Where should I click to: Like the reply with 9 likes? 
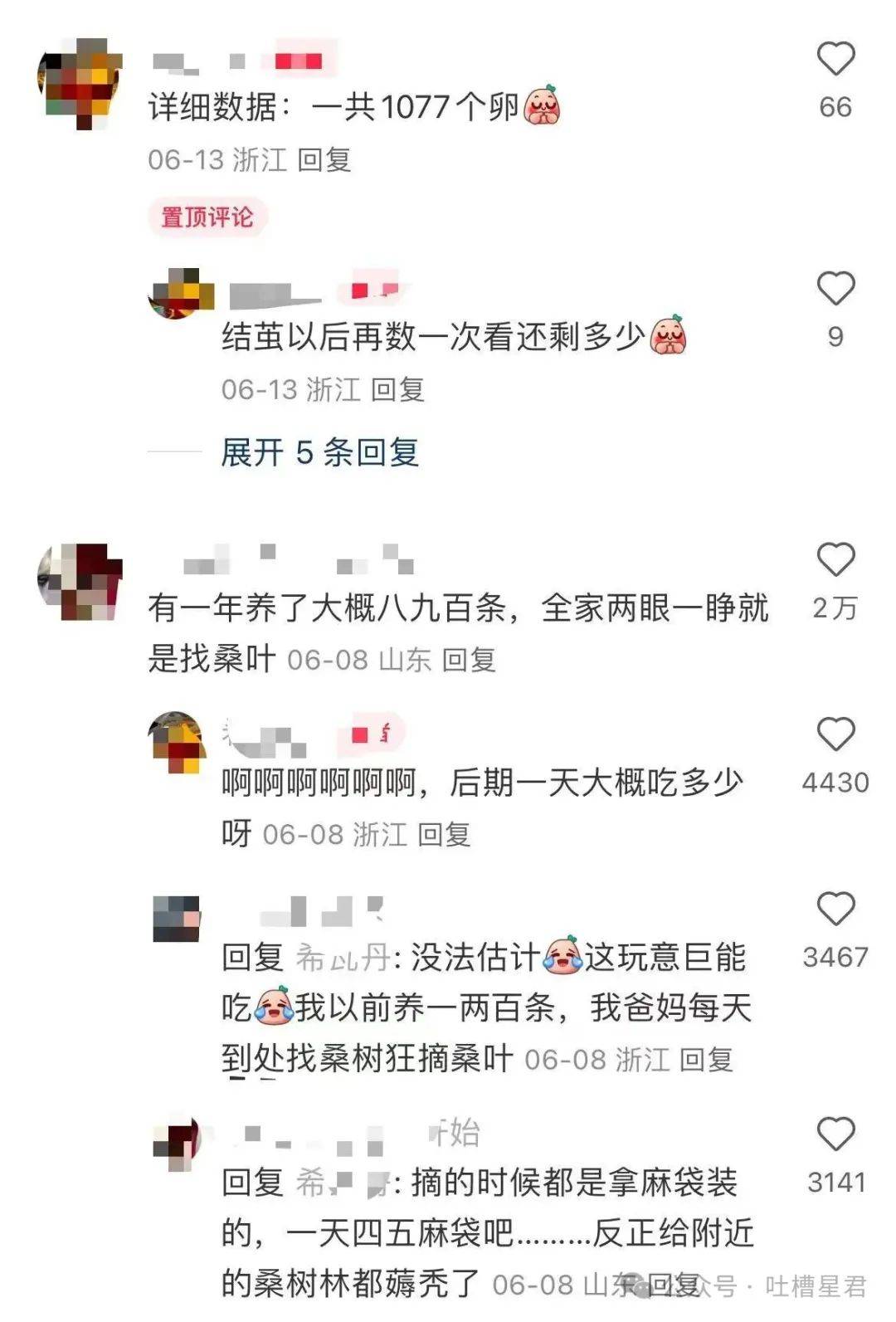click(835, 288)
